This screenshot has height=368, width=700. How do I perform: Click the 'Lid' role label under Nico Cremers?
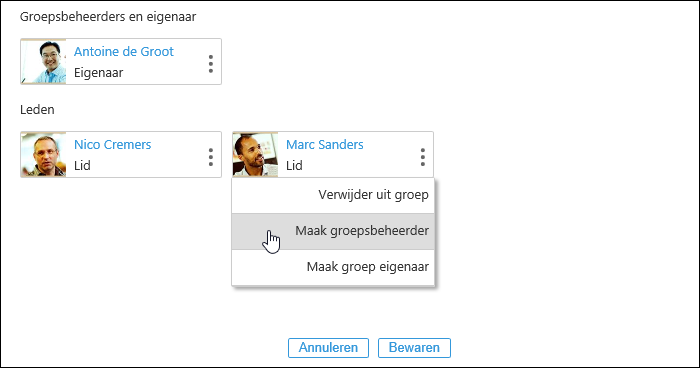coord(82,166)
